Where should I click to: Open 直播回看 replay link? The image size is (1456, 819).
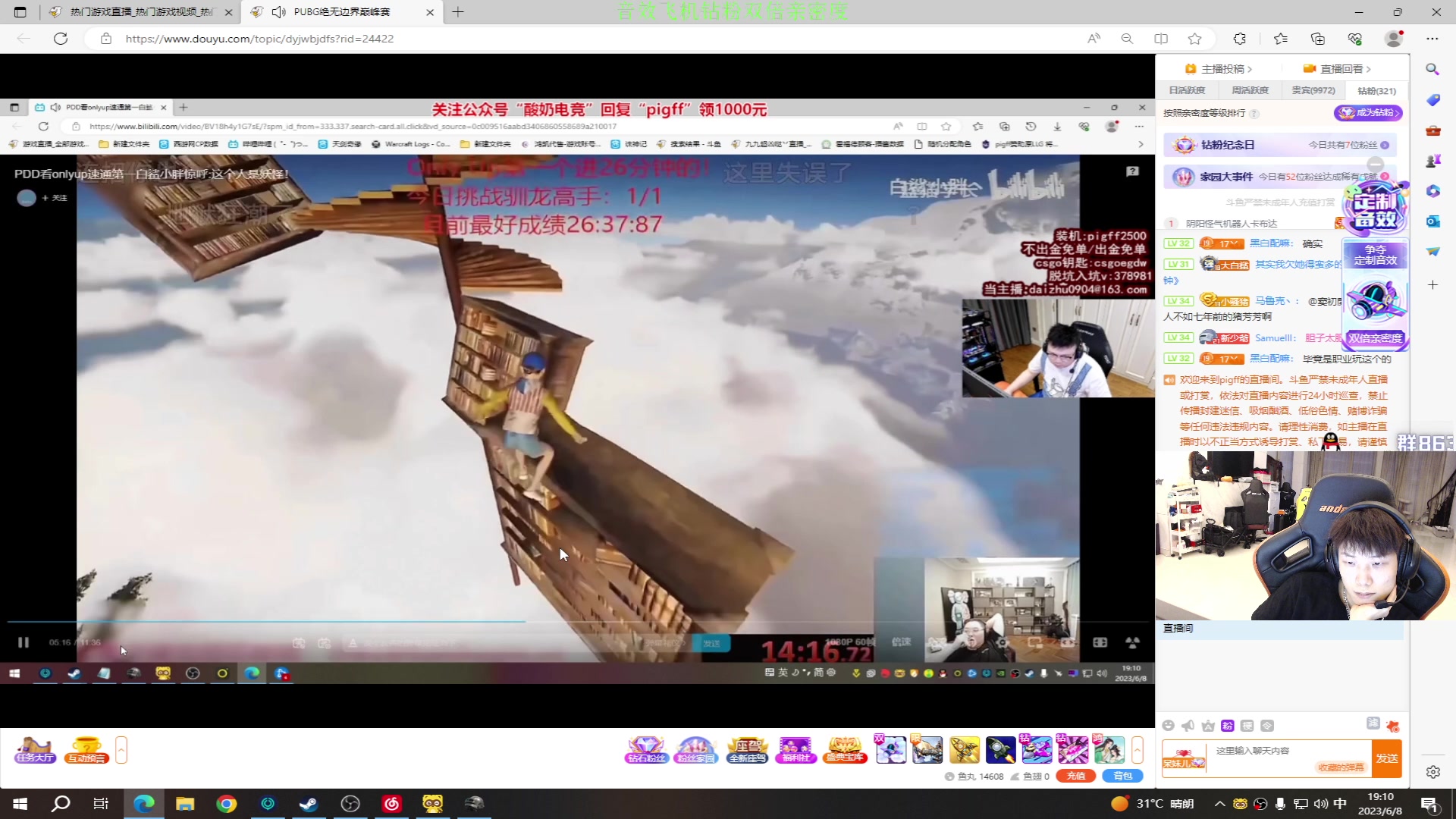coord(1336,69)
